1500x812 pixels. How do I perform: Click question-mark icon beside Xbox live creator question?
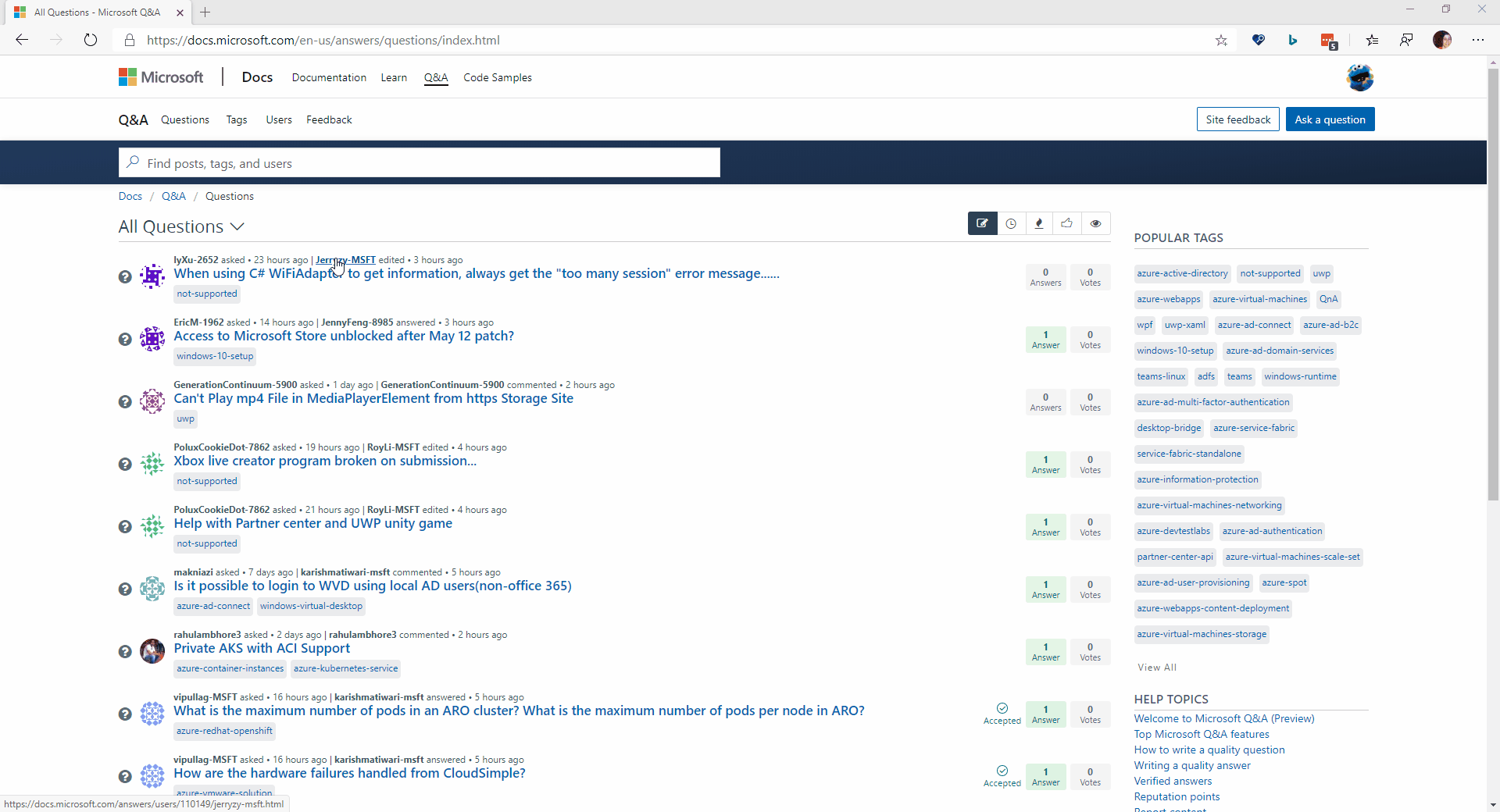point(125,464)
